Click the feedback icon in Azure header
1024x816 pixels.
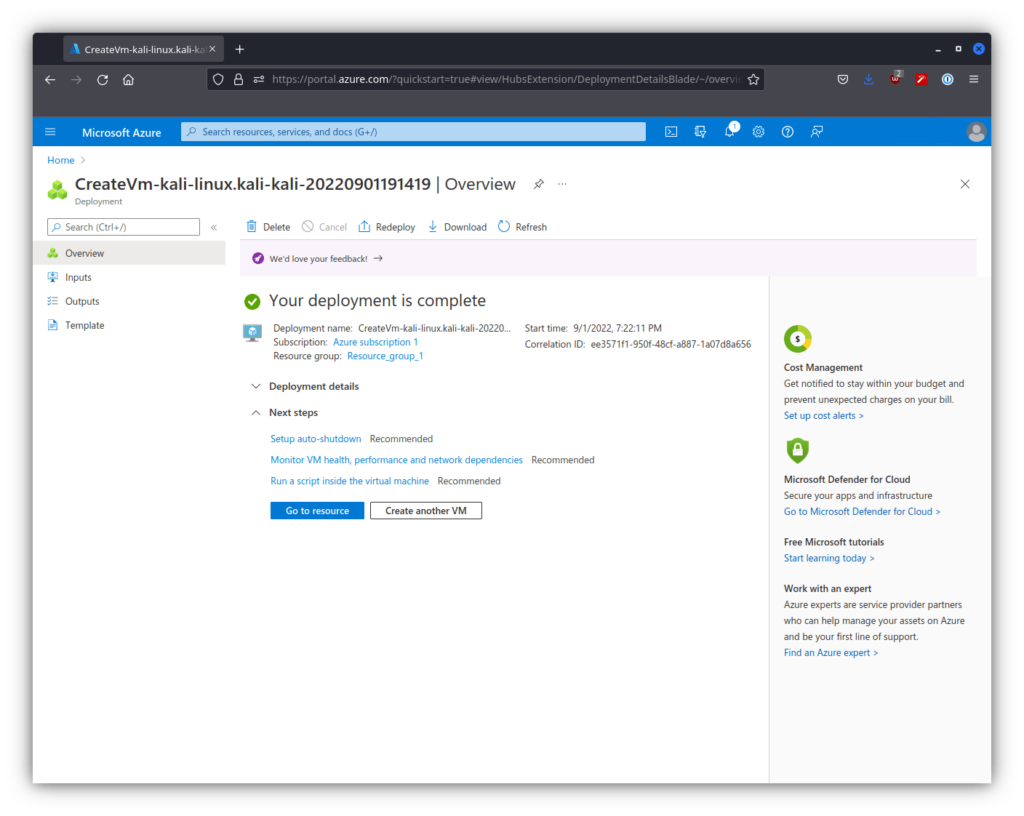pos(817,132)
